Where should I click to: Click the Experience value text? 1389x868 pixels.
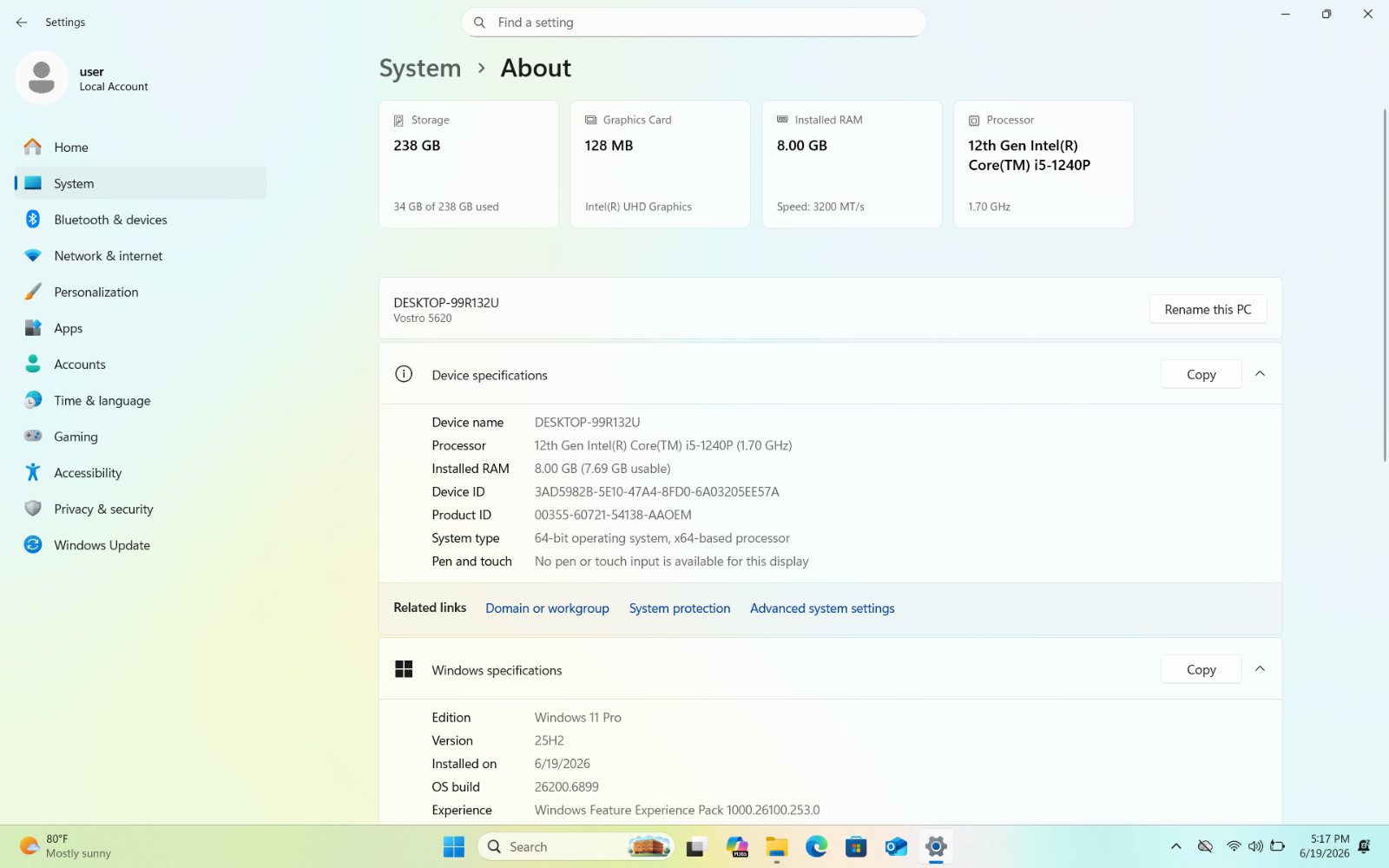677,811
